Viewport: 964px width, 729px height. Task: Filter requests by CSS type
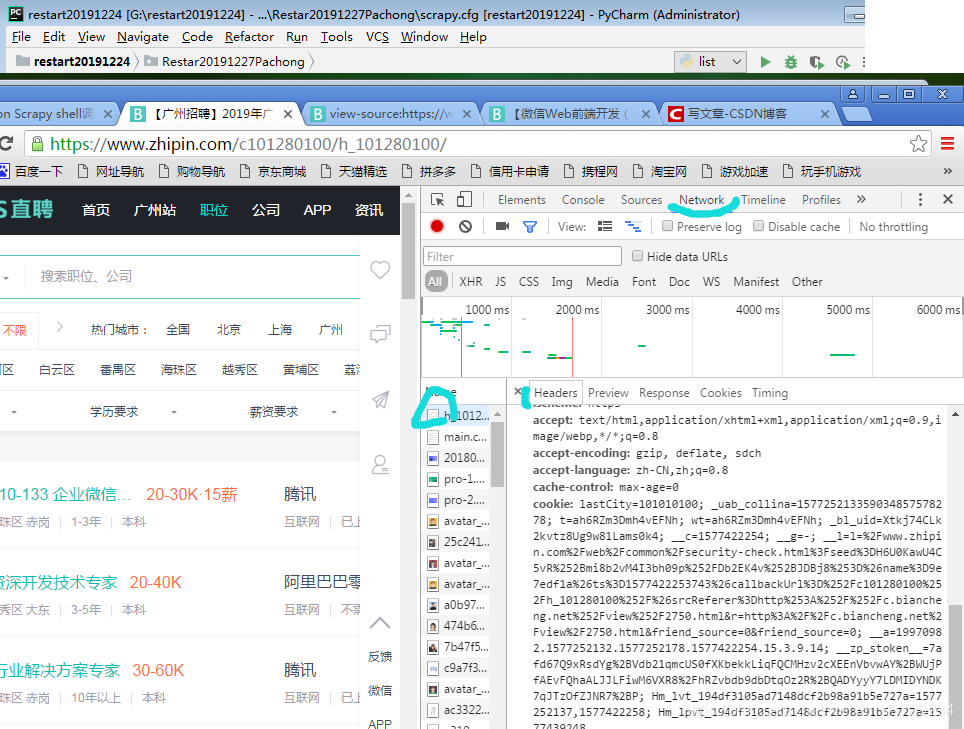point(529,282)
